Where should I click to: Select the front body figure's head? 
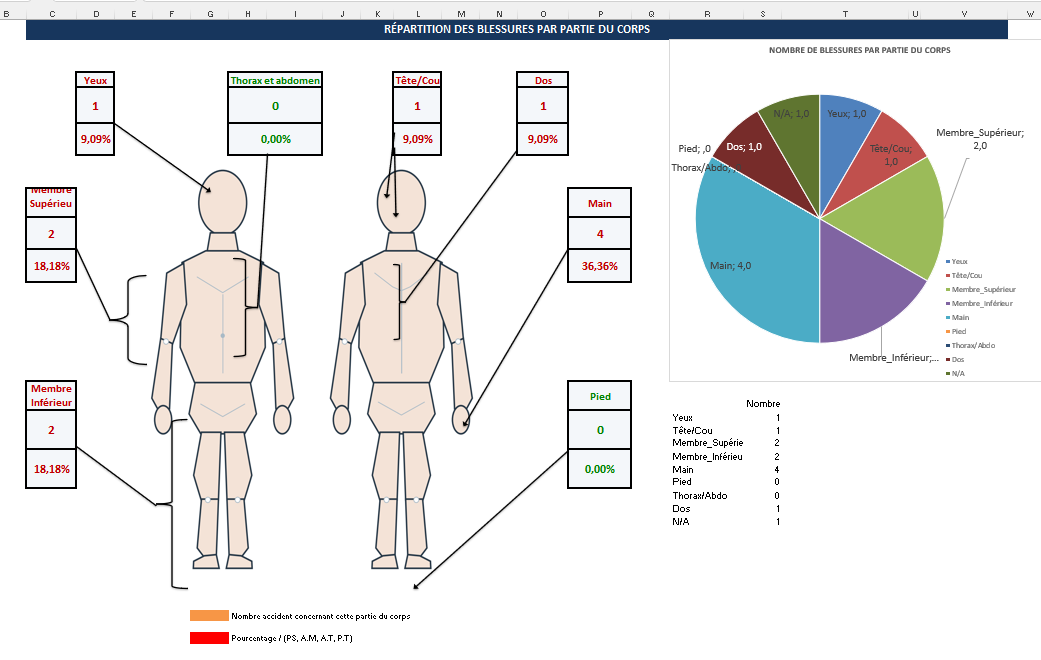click(223, 202)
